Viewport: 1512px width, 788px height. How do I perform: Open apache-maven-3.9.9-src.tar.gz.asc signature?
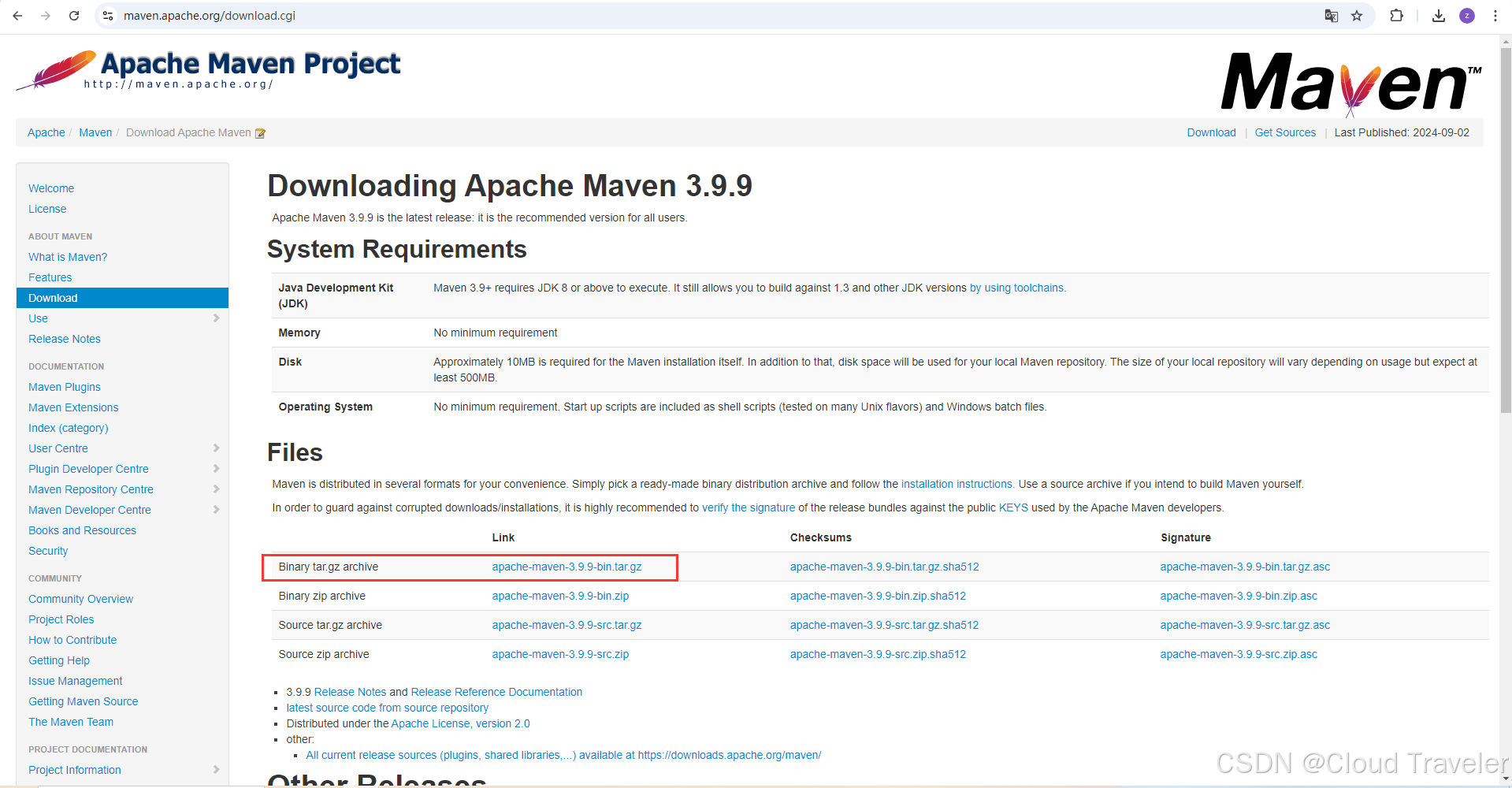[1245, 625]
